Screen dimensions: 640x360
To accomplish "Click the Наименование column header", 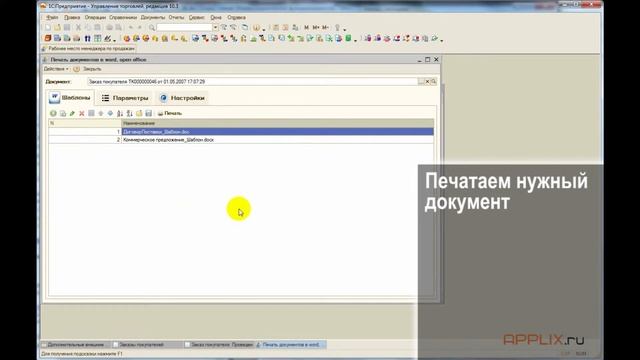I will [278, 123].
